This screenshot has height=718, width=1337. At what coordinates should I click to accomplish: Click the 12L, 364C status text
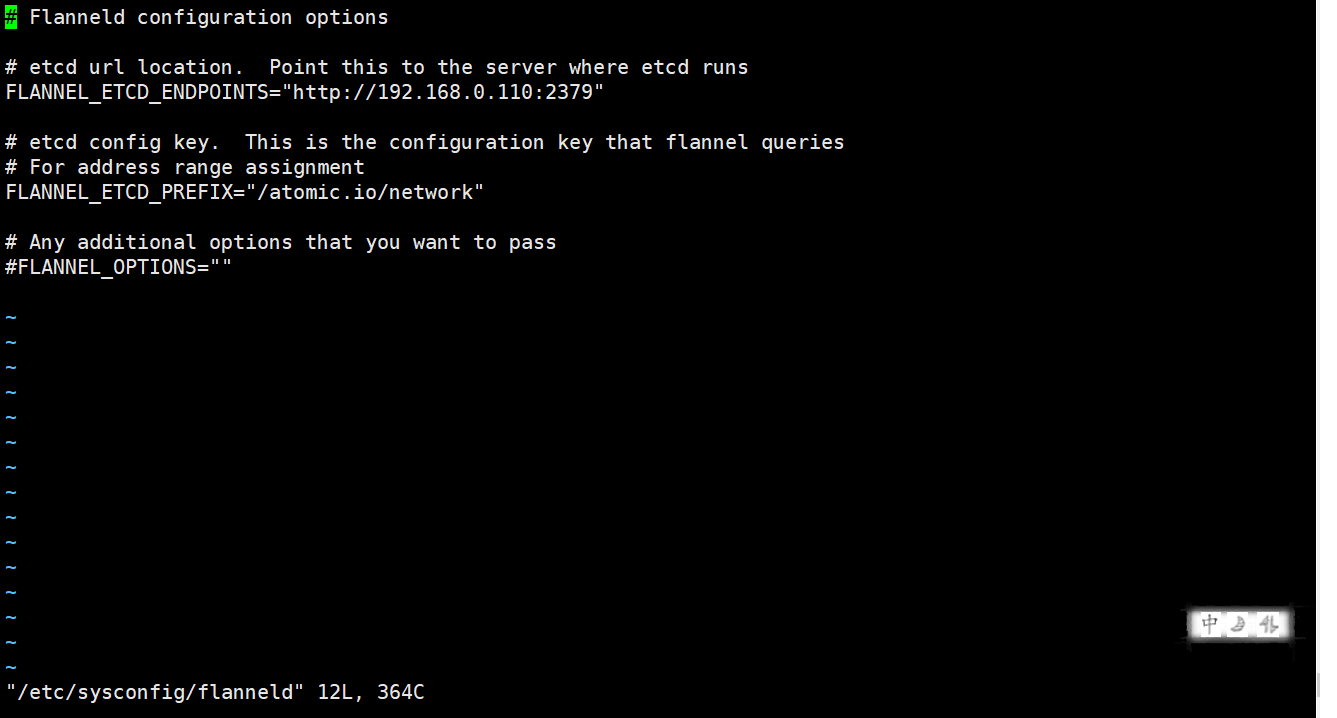[x=371, y=692]
